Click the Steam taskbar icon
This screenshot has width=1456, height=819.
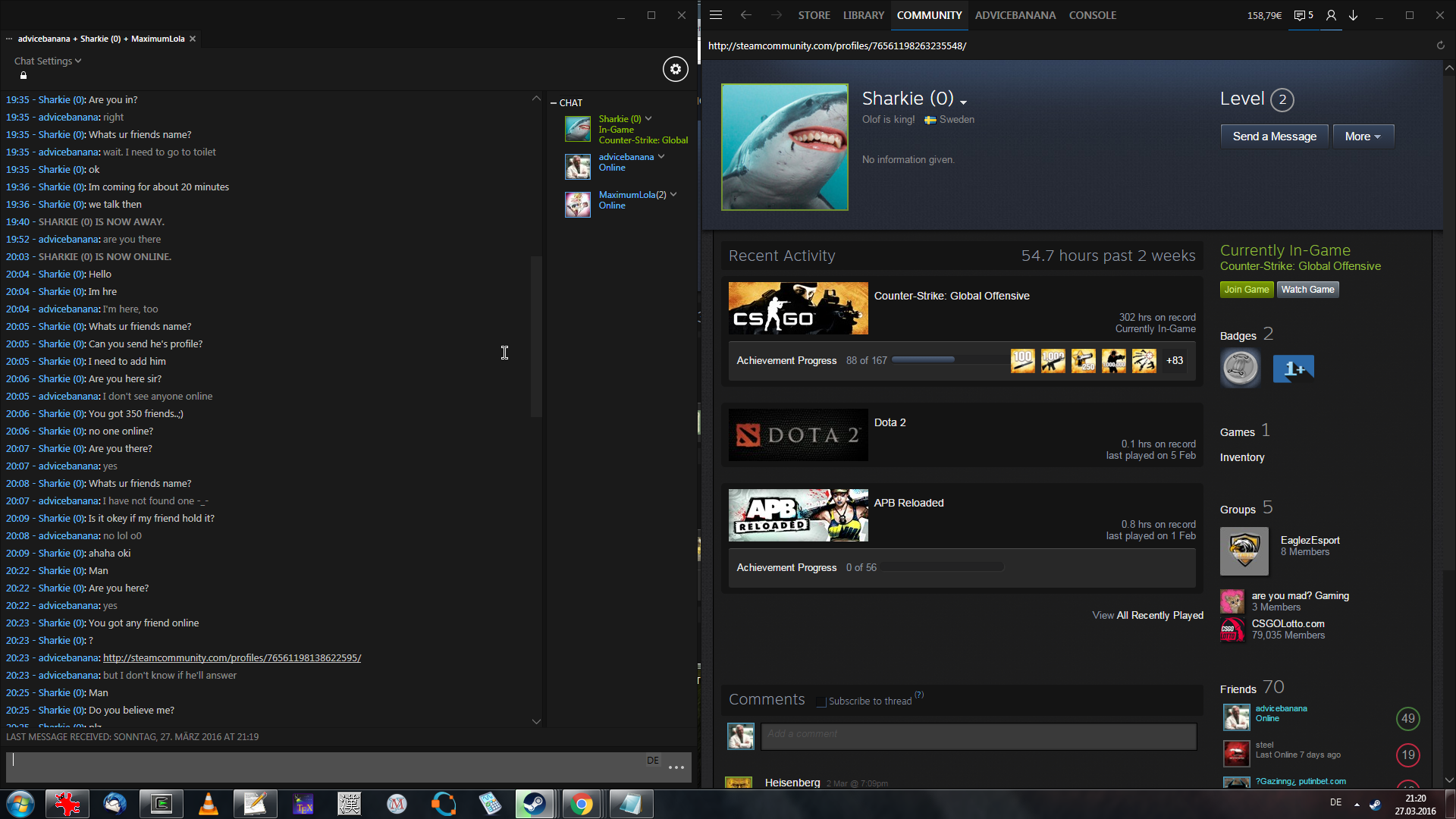534,804
